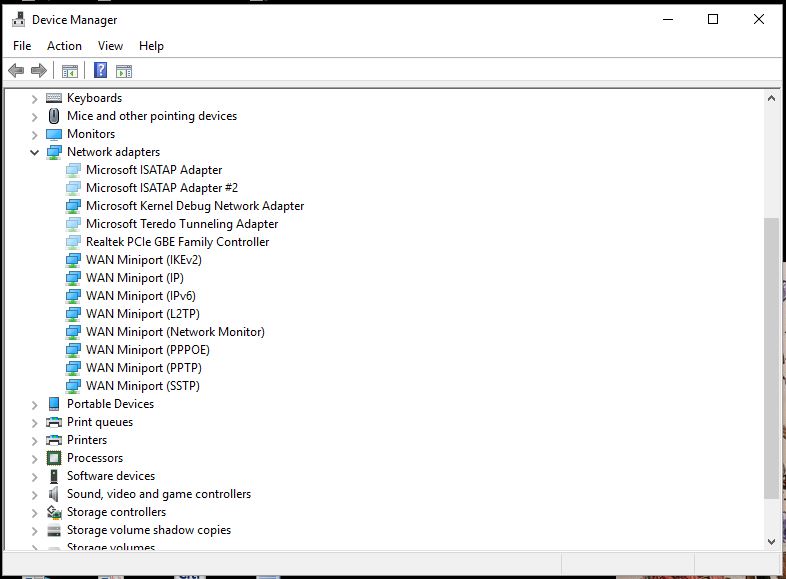The image size is (786, 579).
Task: Expand the Processors category
Action: (x=34, y=459)
